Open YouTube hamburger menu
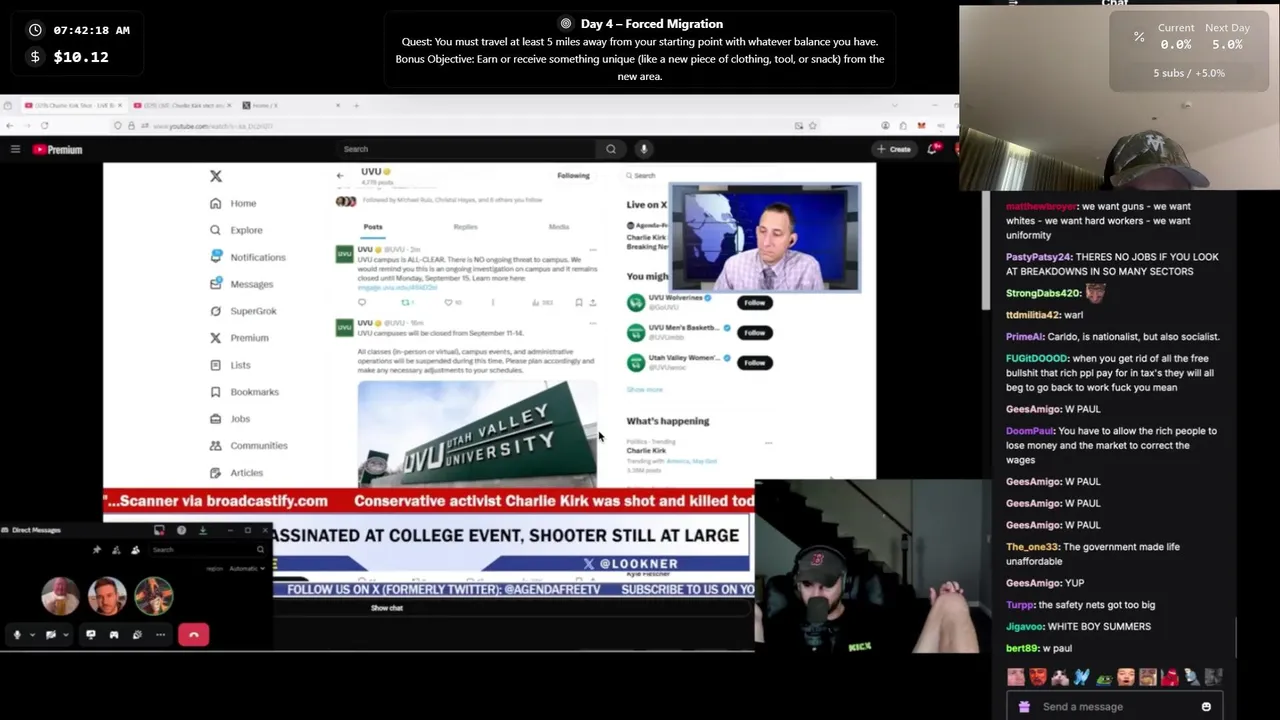 click(15, 149)
